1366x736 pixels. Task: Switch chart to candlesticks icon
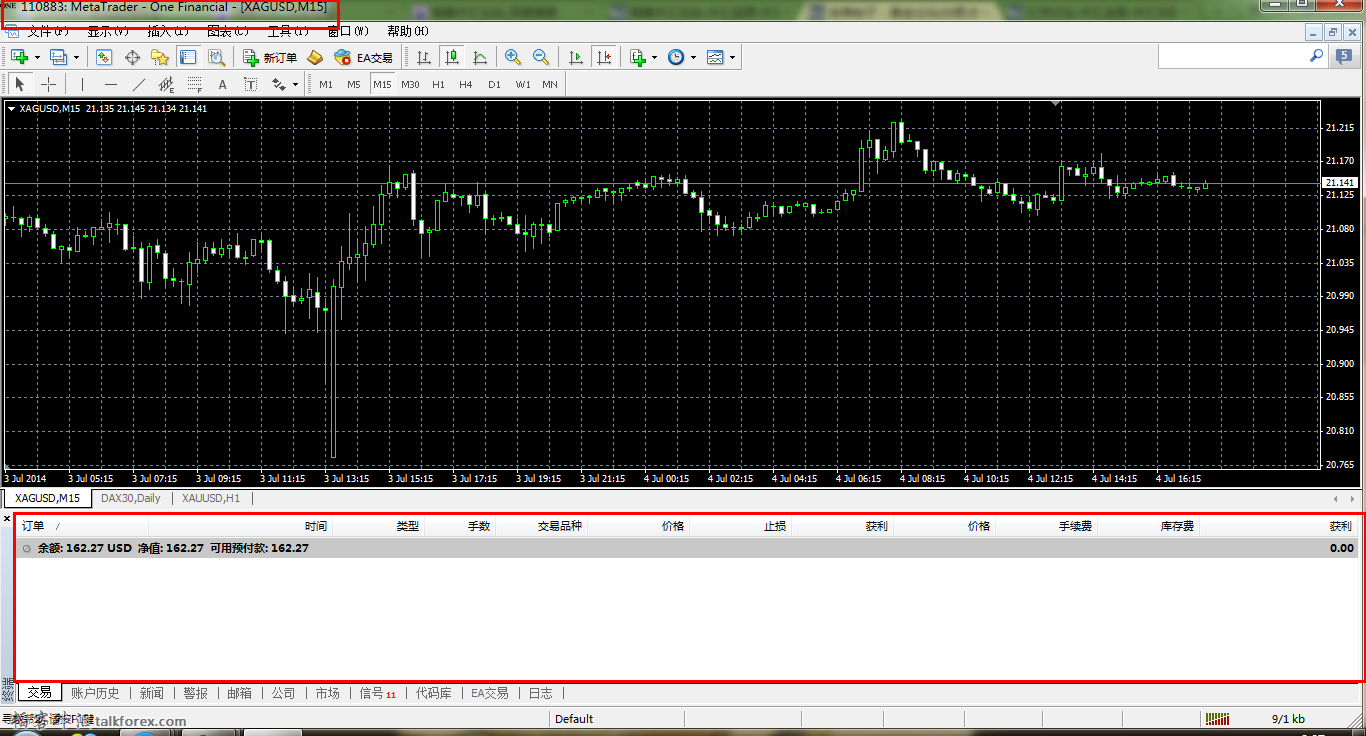click(x=452, y=57)
